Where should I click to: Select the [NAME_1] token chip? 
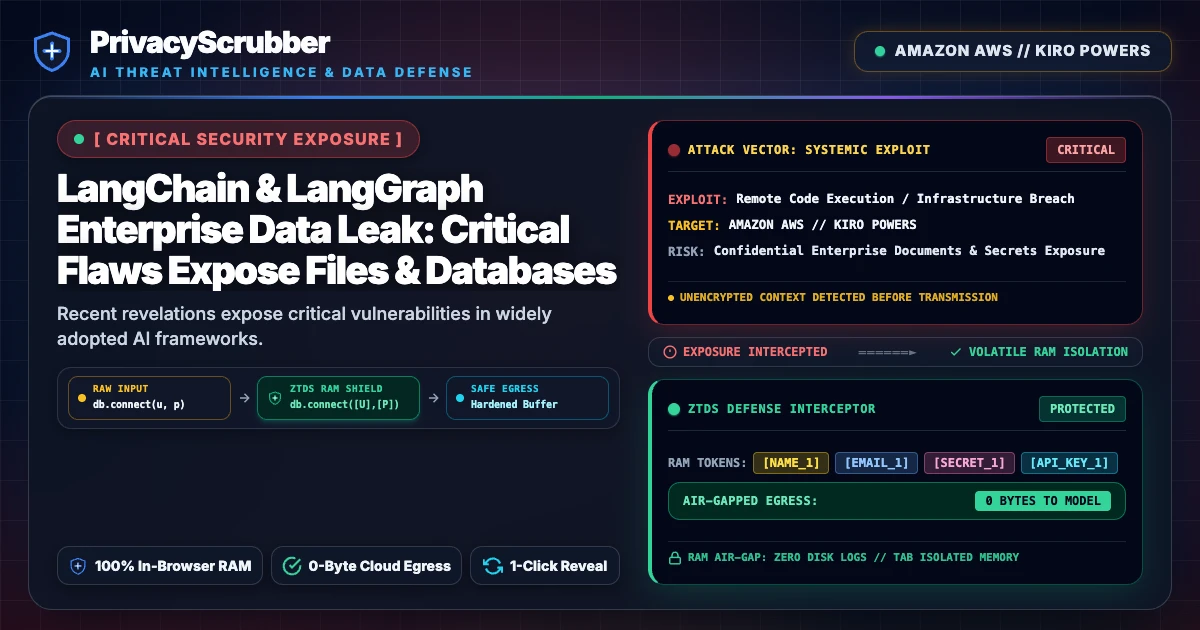tap(791, 463)
